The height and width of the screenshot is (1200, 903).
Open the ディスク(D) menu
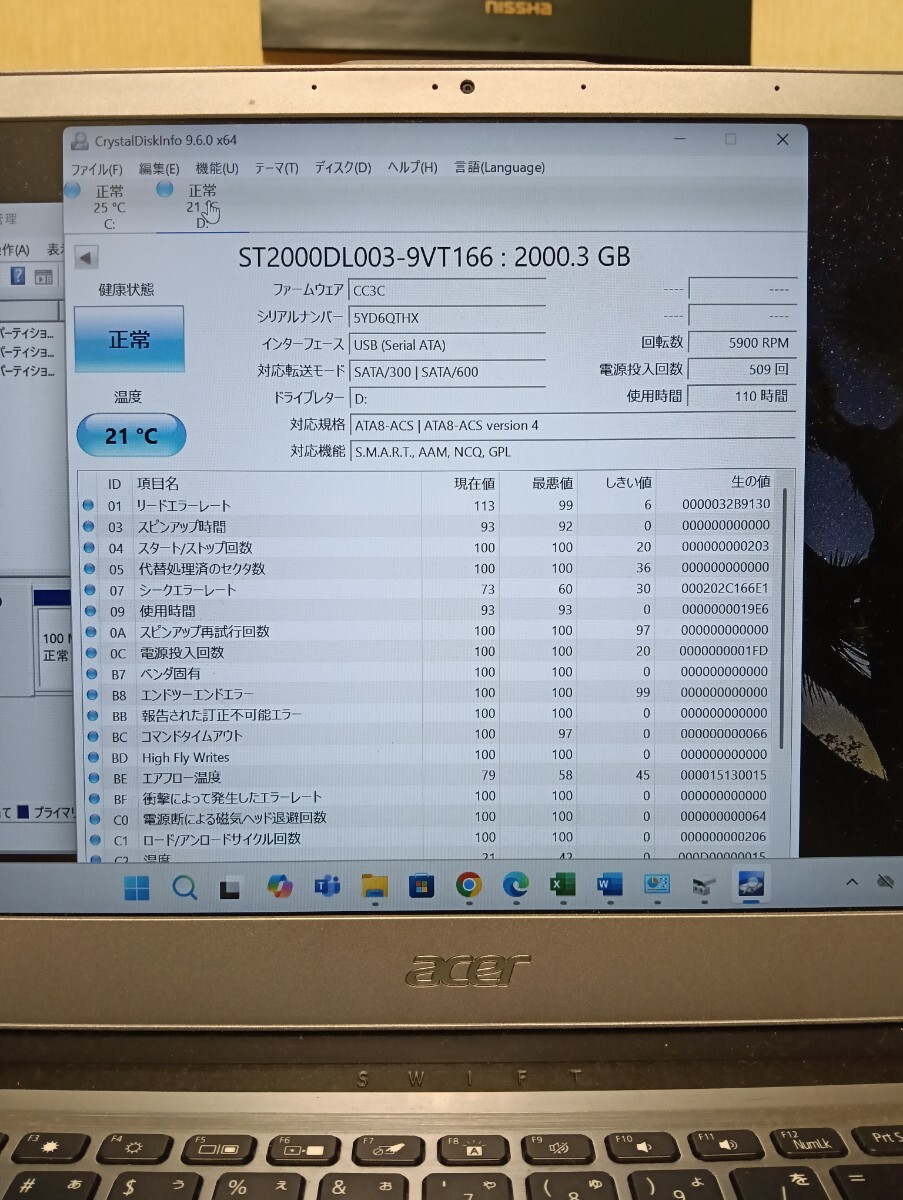(342, 168)
